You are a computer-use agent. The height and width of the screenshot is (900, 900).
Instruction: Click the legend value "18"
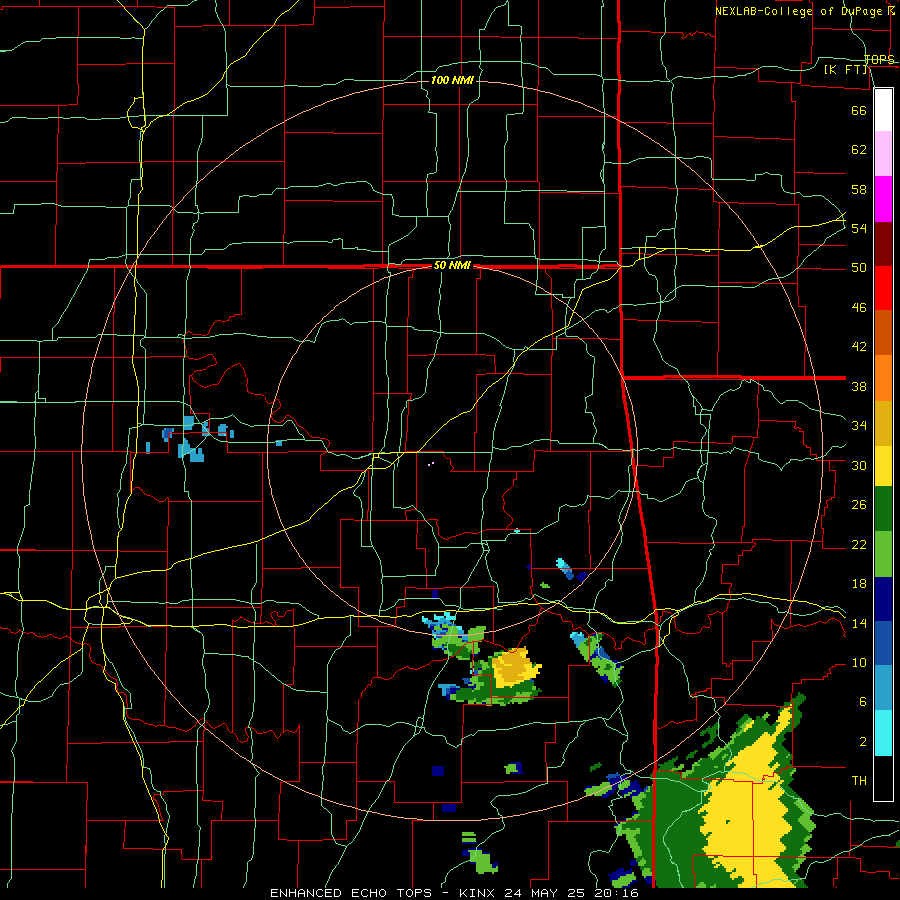pyautogui.click(x=859, y=584)
